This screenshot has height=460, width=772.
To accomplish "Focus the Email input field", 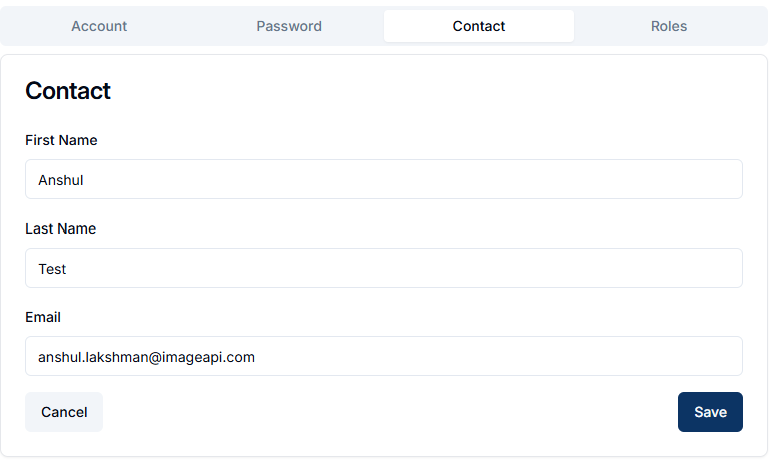I will coord(384,356).
